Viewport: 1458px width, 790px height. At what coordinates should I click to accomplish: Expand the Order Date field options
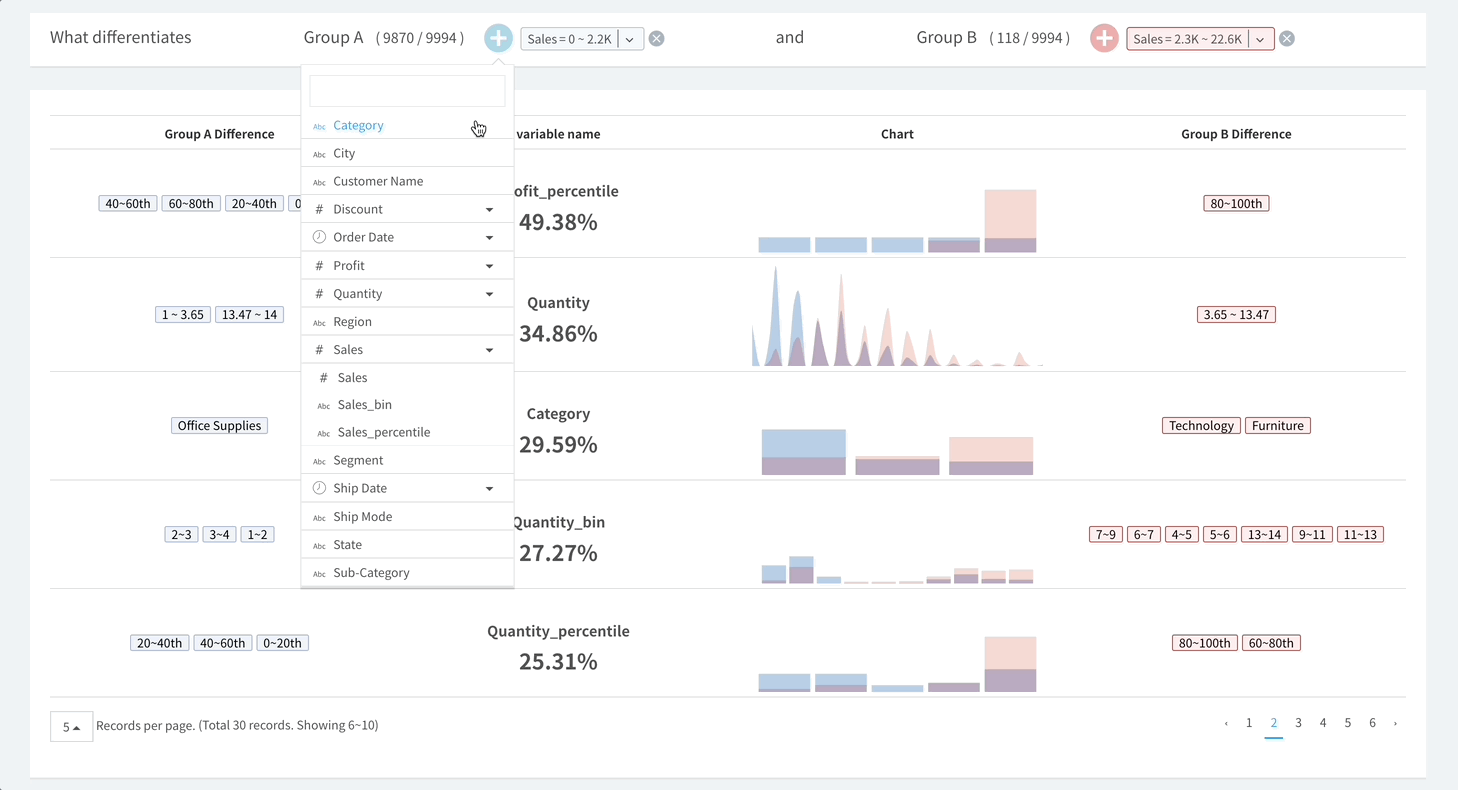[489, 238]
